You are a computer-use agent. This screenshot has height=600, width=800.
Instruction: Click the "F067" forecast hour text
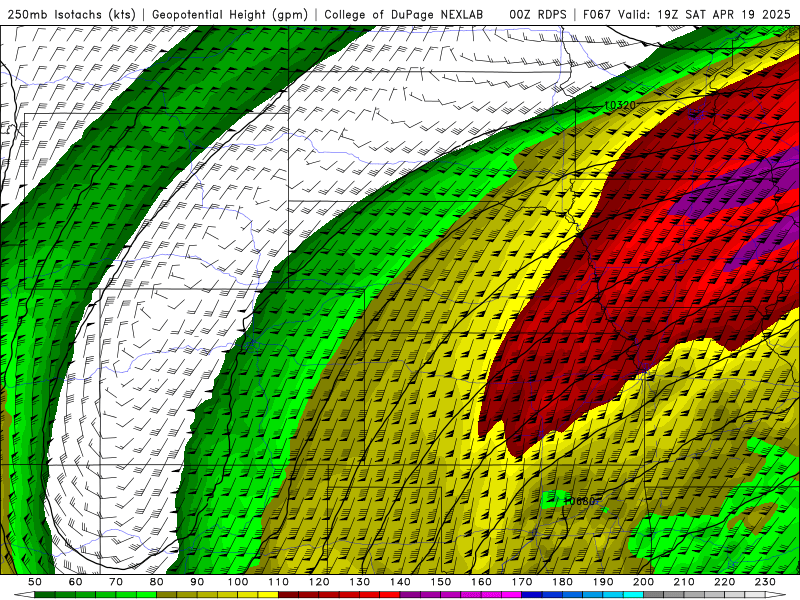coord(598,14)
